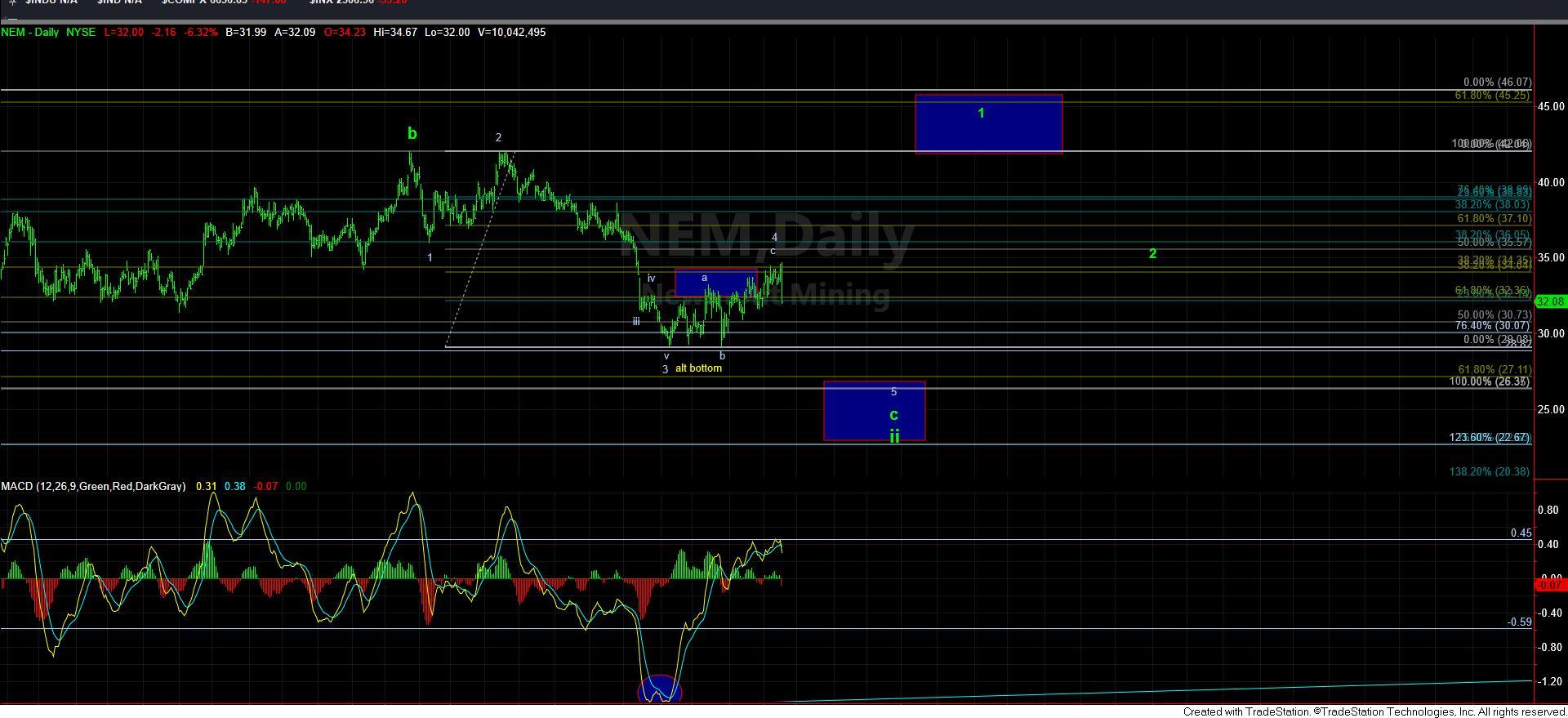Screen dimensions: 1568x718
Task: Click the green current price tag 32.08
Action: [x=1550, y=302]
